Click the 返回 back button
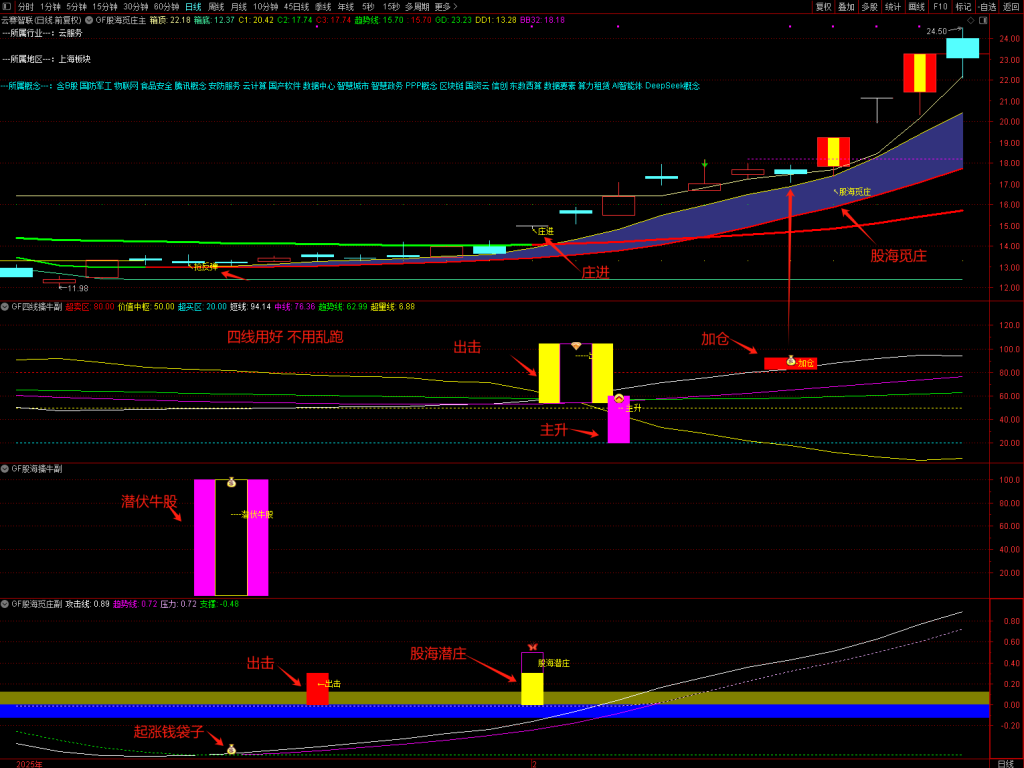The height and width of the screenshot is (768, 1024). (1011, 6)
